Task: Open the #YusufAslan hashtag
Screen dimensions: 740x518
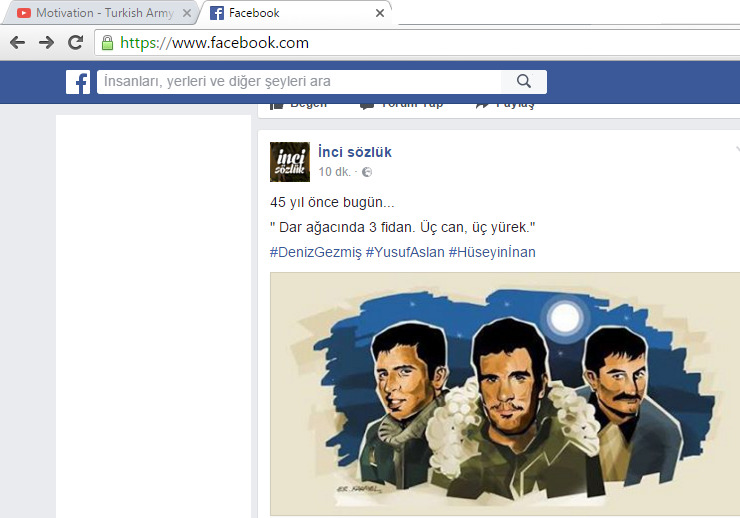Action: click(405, 252)
